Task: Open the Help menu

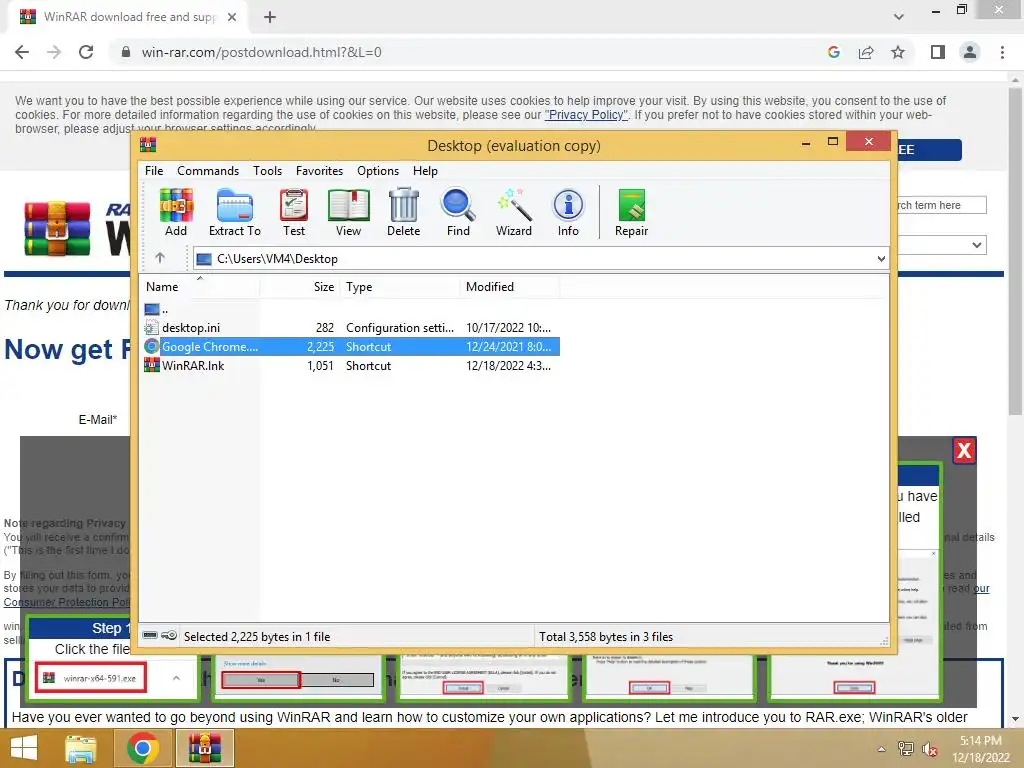Action: [x=425, y=170]
